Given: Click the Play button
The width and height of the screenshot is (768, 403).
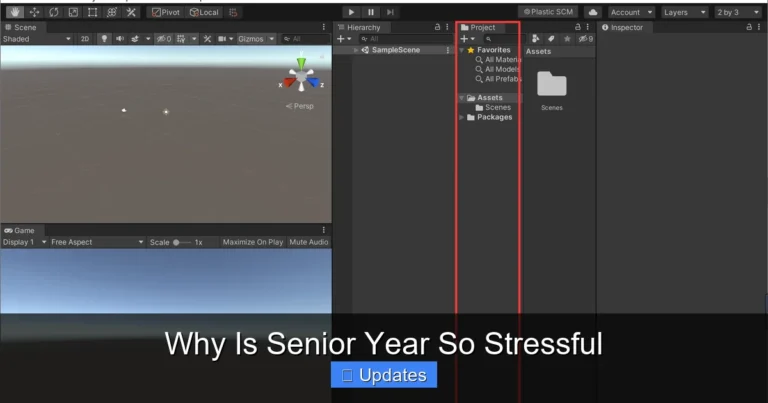Looking at the screenshot, I should click(351, 12).
